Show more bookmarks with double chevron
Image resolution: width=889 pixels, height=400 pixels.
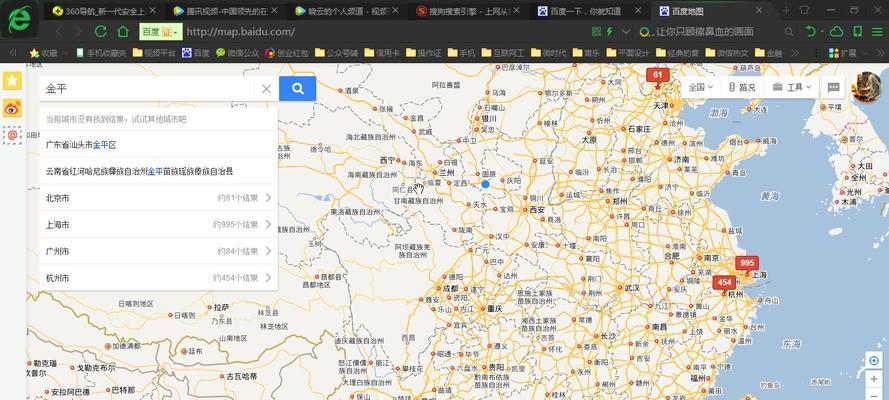(795, 53)
